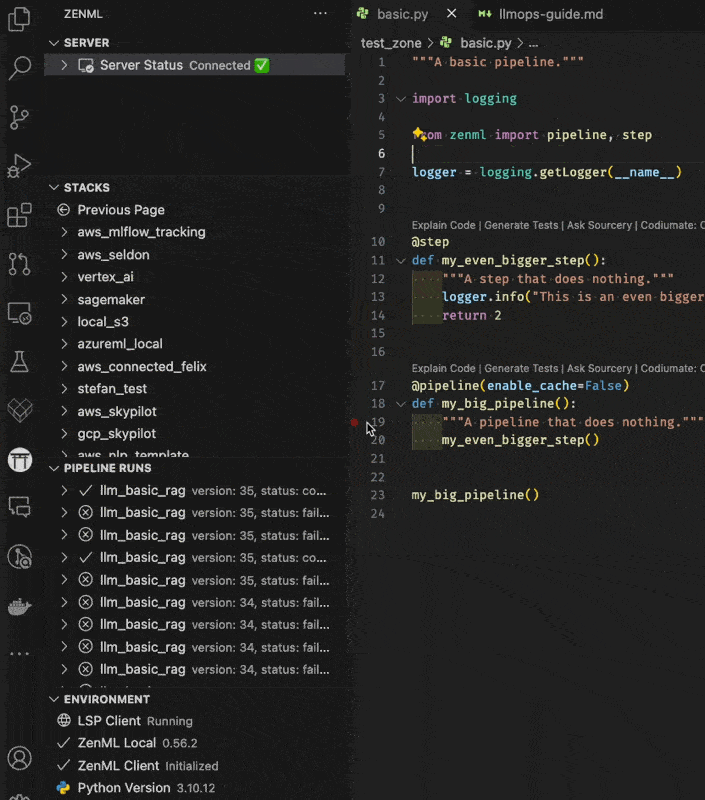705x800 pixels.
Task: Open the Source Control view
Action: 19,117
